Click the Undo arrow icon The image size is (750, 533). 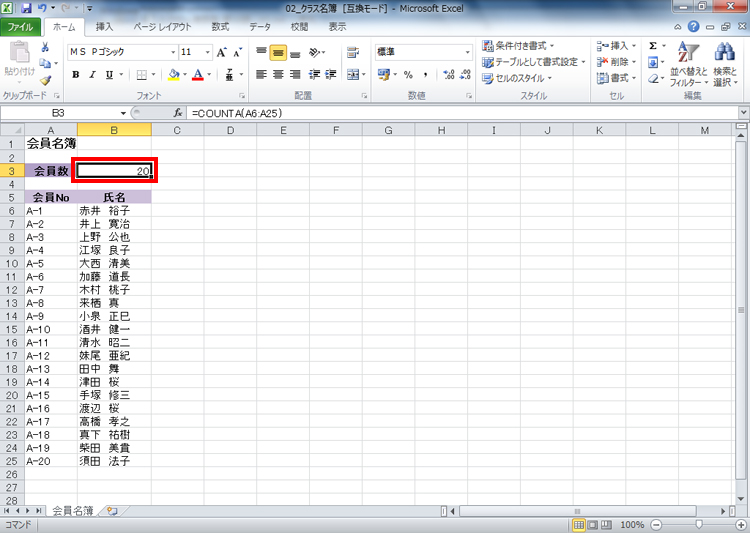(42, 8)
